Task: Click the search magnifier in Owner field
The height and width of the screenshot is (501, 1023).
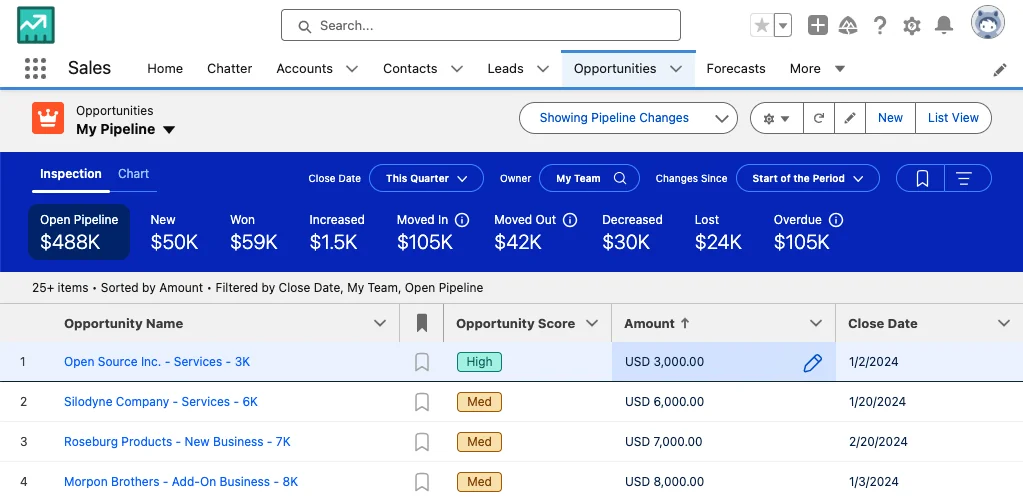Action: click(x=620, y=178)
